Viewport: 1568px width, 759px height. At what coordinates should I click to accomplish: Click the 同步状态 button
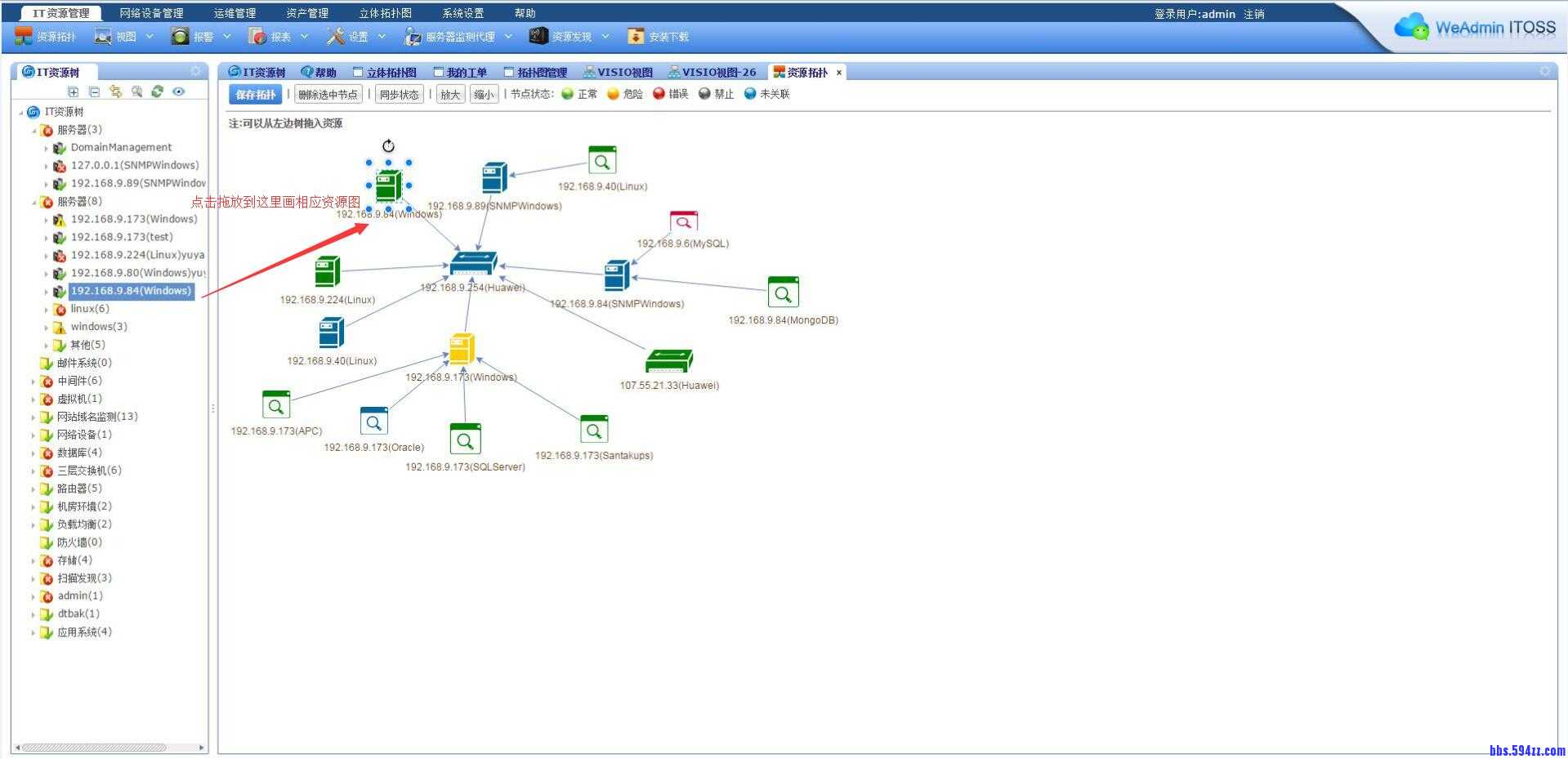399,95
